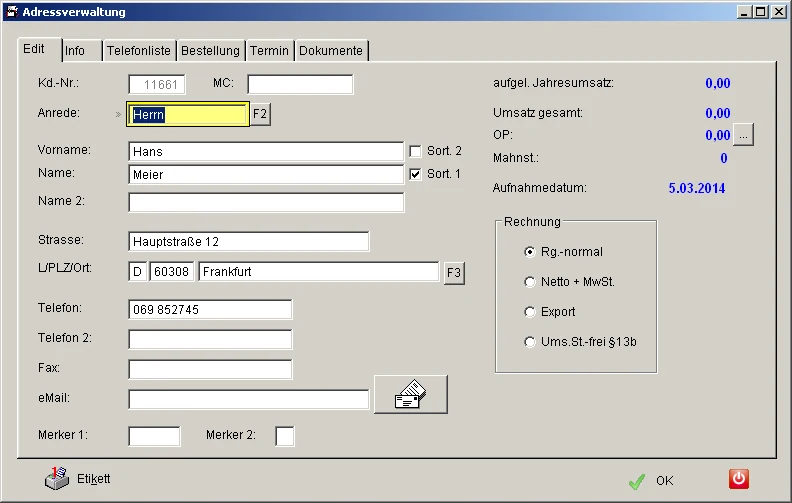
Task: Click the Etikett button label
Action: 93,479
